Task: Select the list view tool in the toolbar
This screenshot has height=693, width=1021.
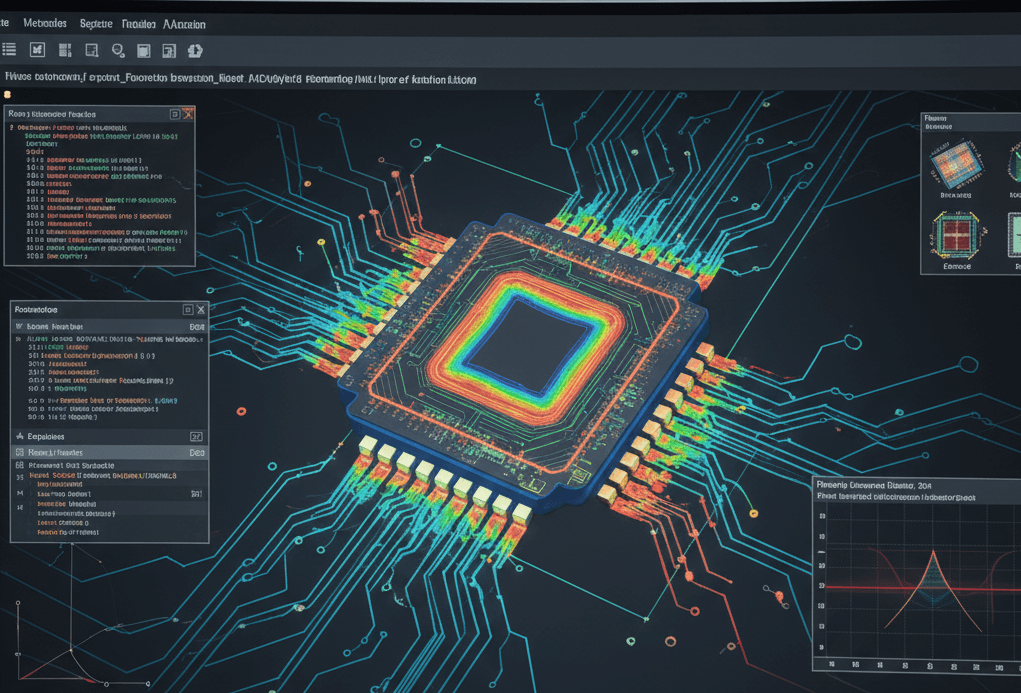Action: pos(9,48)
